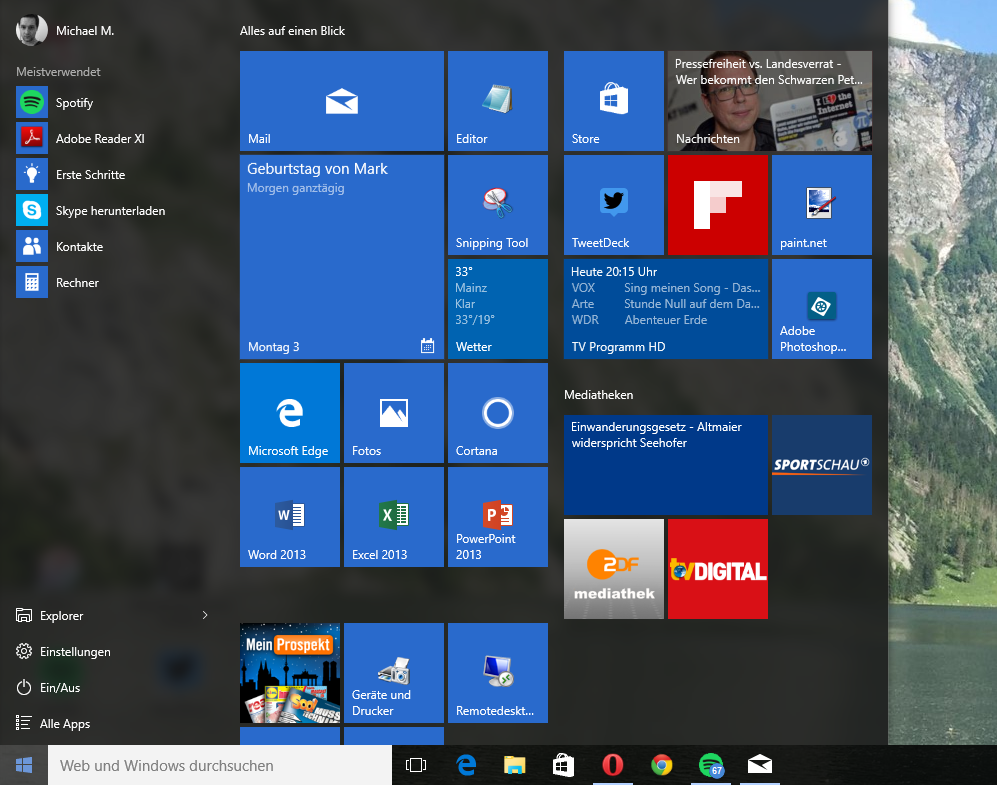The height and width of the screenshot is (785, 997).
Task: Launch the Store tile
Action: point(614,100)
